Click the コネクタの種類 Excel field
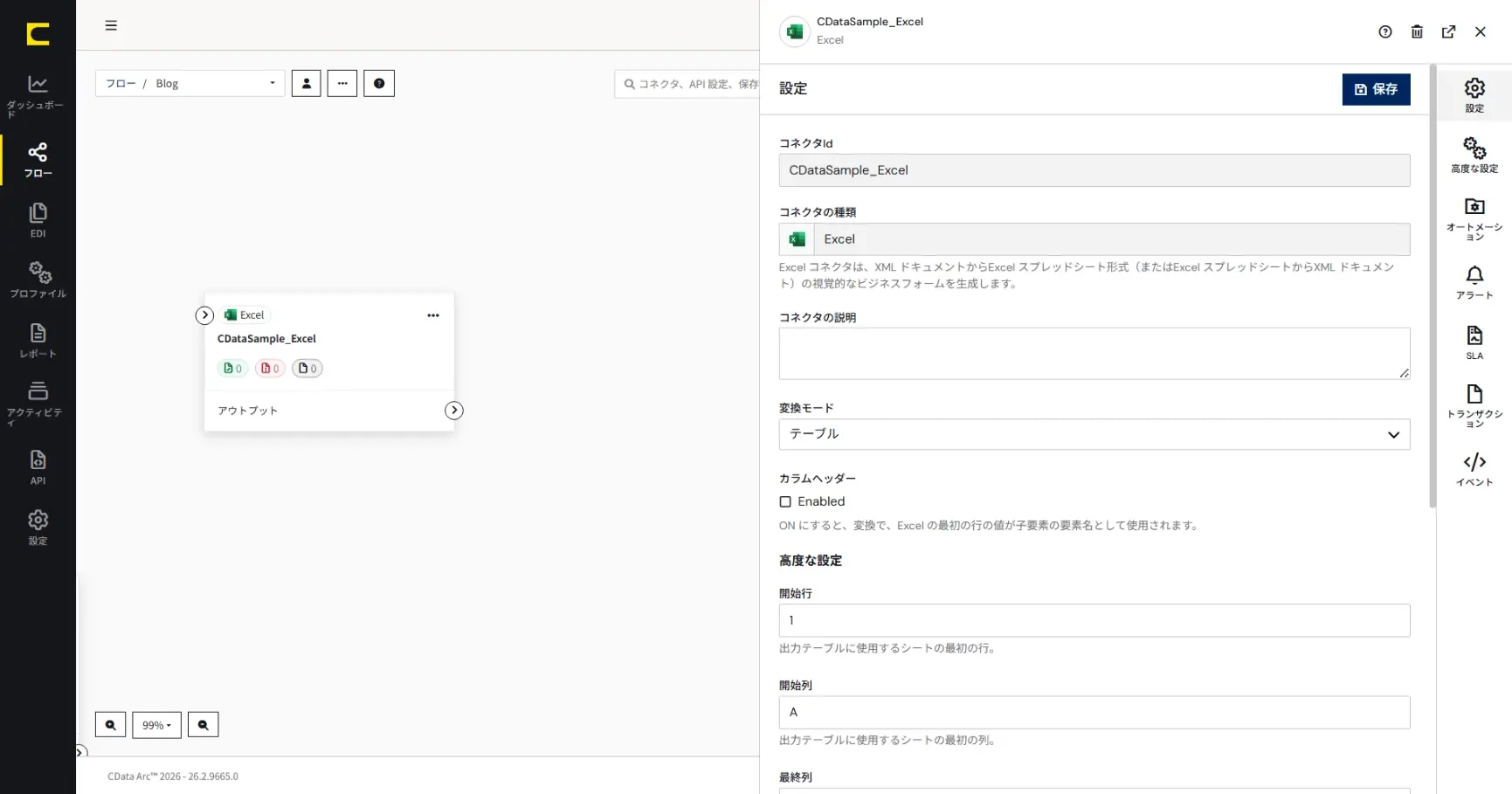This screenshot has height=794, width=1512. (x=1094, y=239)
